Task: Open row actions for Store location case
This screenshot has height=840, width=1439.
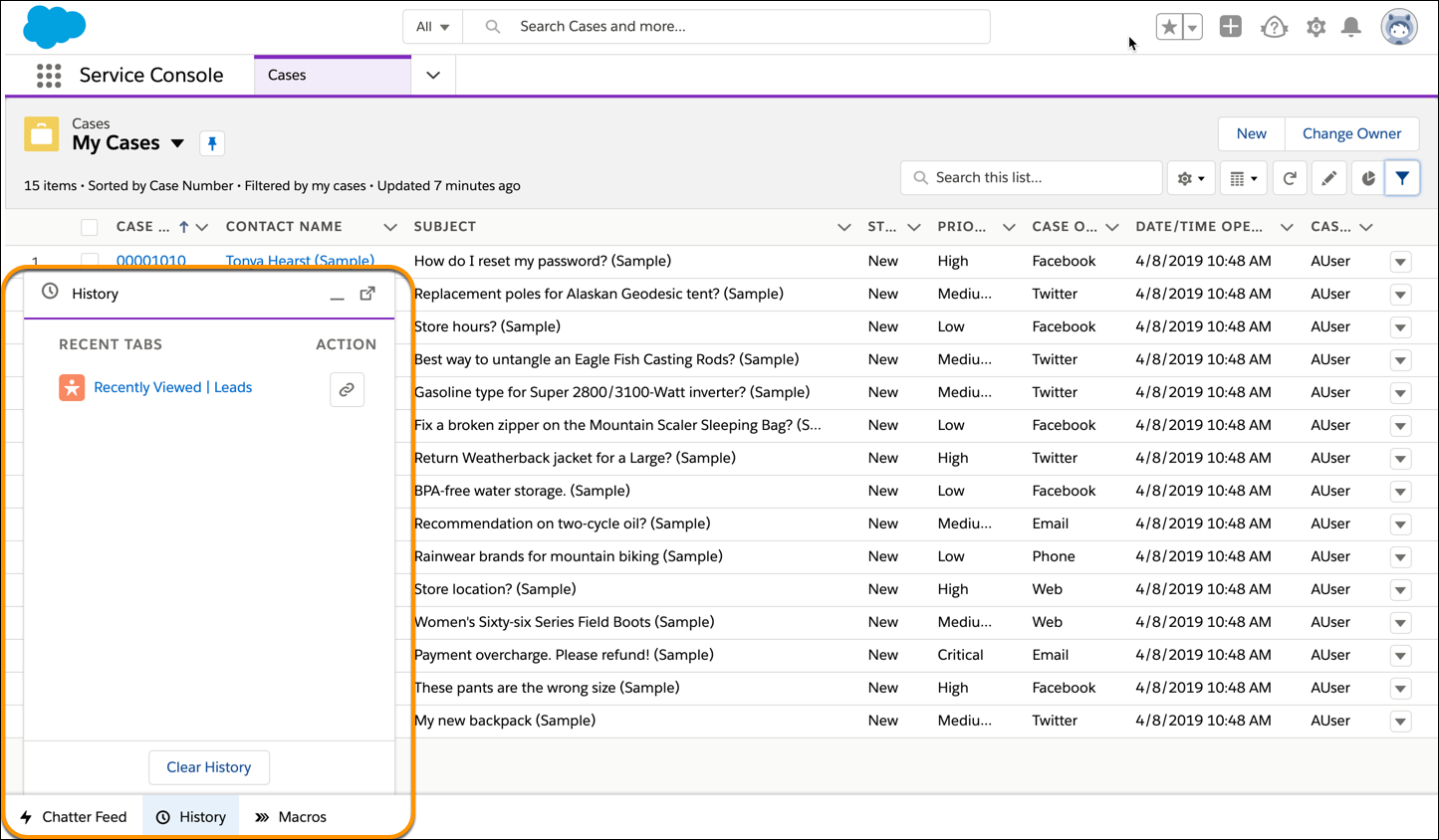Action: click(1401, 590)
